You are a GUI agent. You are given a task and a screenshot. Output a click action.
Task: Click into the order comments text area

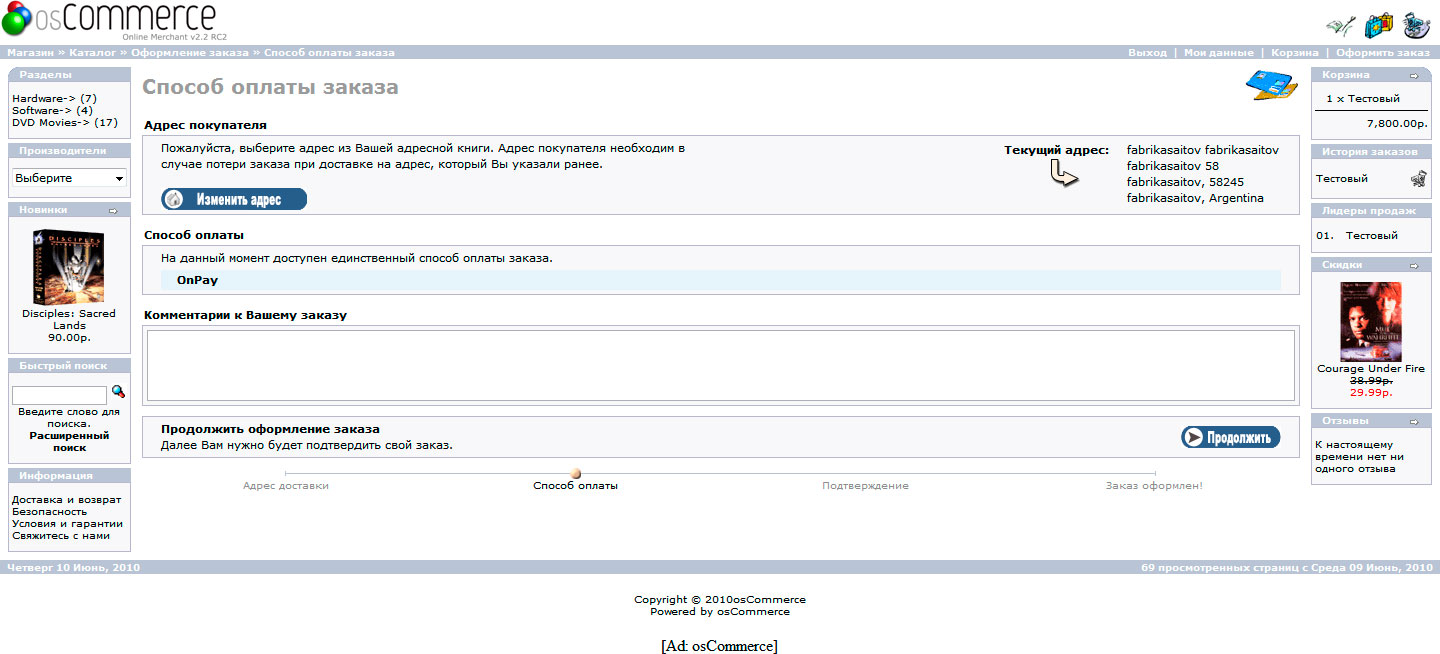pos(720,366)
